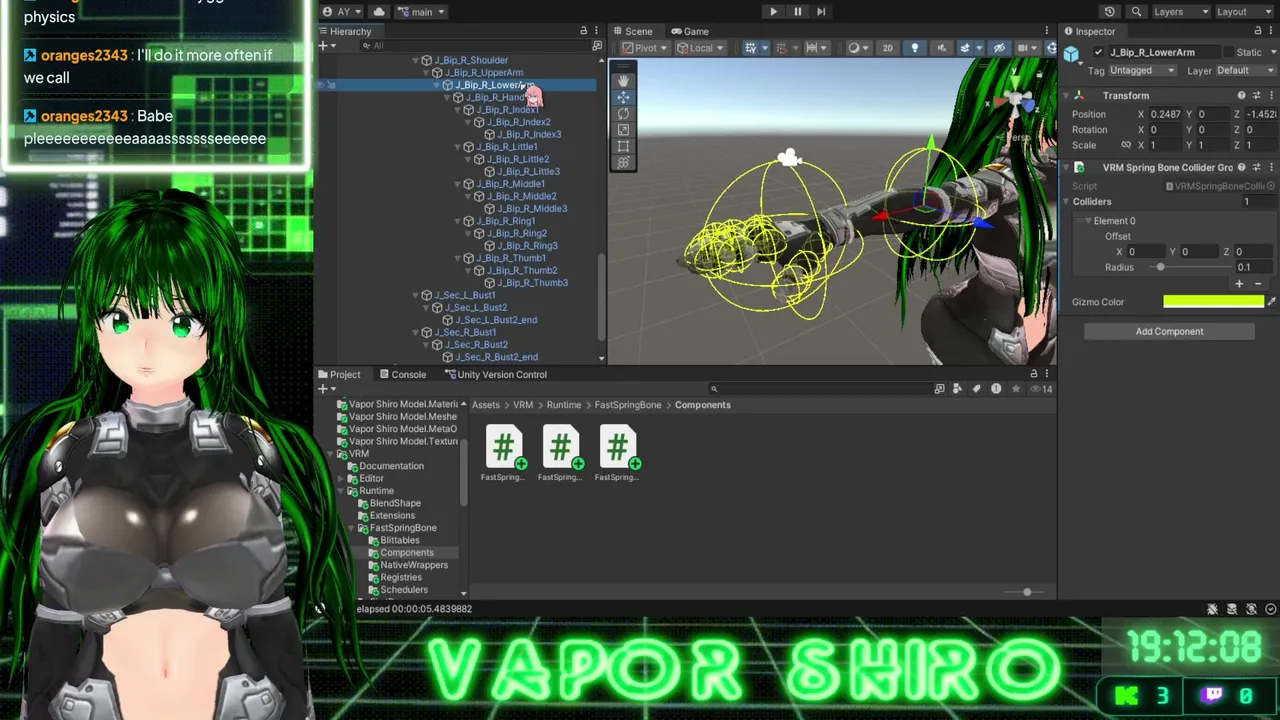This screenshot has height=720, width=1280.
Task: Click the Step frame button
Action: [821, 12]
